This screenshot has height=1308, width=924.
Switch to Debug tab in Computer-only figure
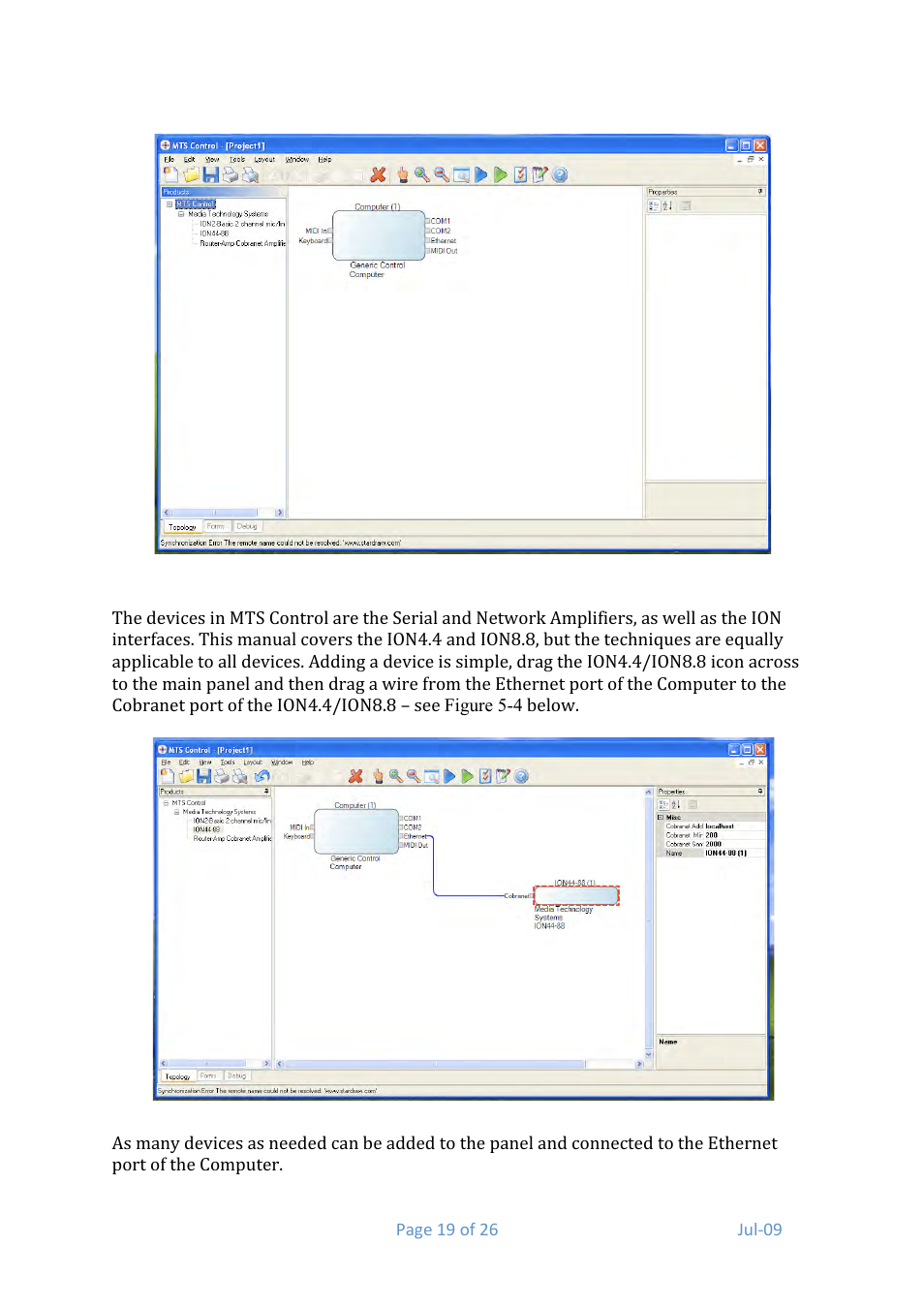(x=247, y=526)
